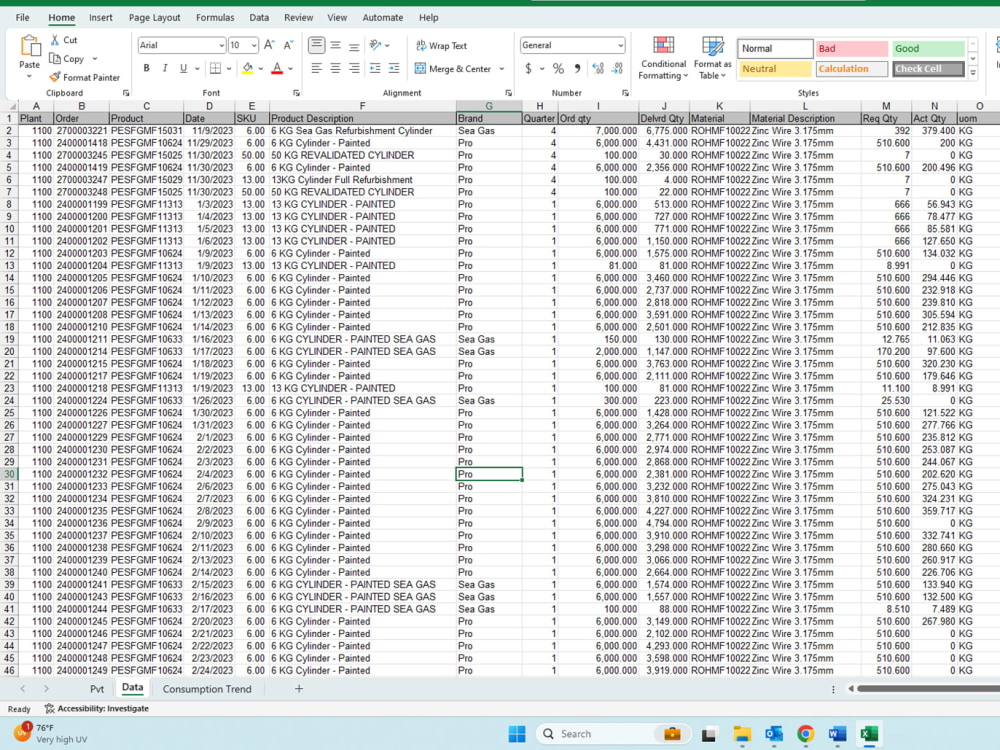Apply the Check Cell style
Screen dimensions: 1000x750
[x=928, y=69]
